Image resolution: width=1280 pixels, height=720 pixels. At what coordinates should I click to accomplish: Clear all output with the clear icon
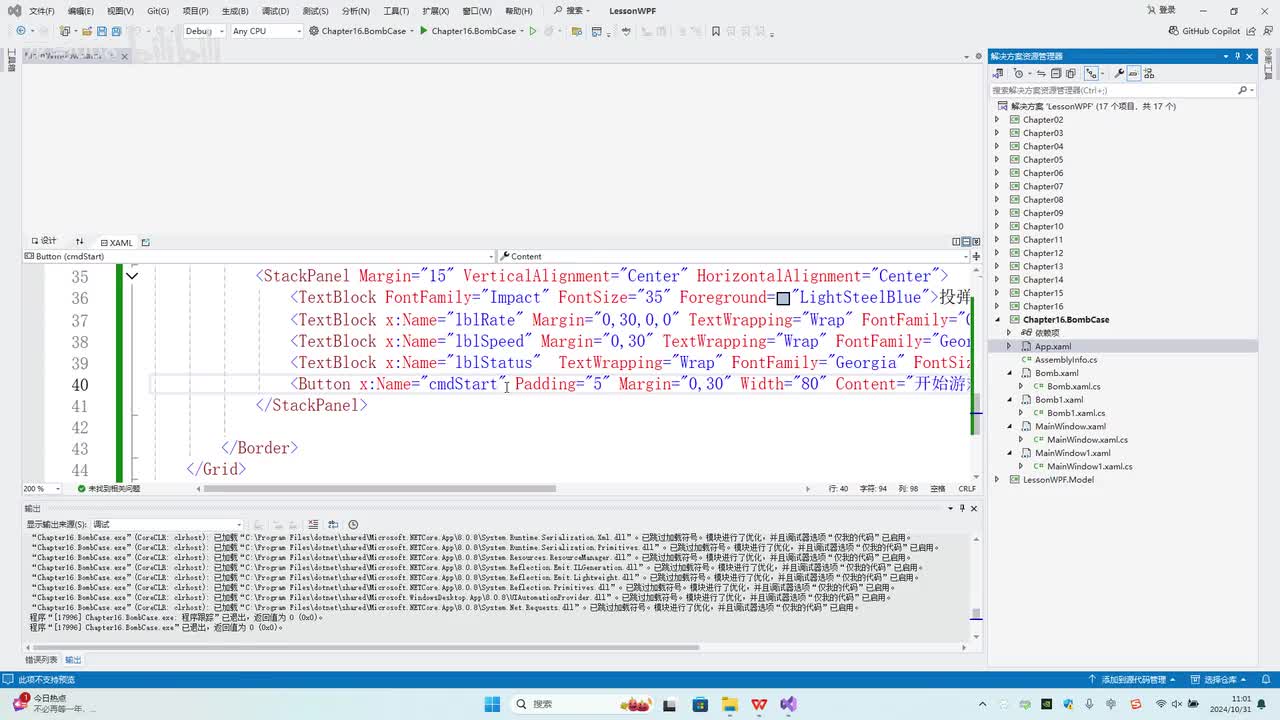click(x=313, y=524)
